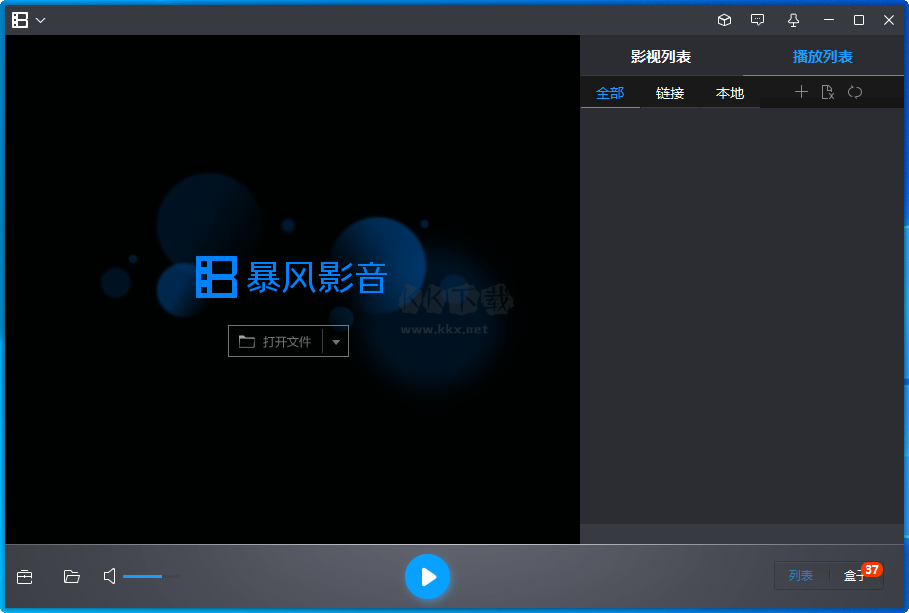The height and width of the screenshot is (613, 909).
Task: Switch to the 播放列表 tab
Action: (x=822, y=57)
